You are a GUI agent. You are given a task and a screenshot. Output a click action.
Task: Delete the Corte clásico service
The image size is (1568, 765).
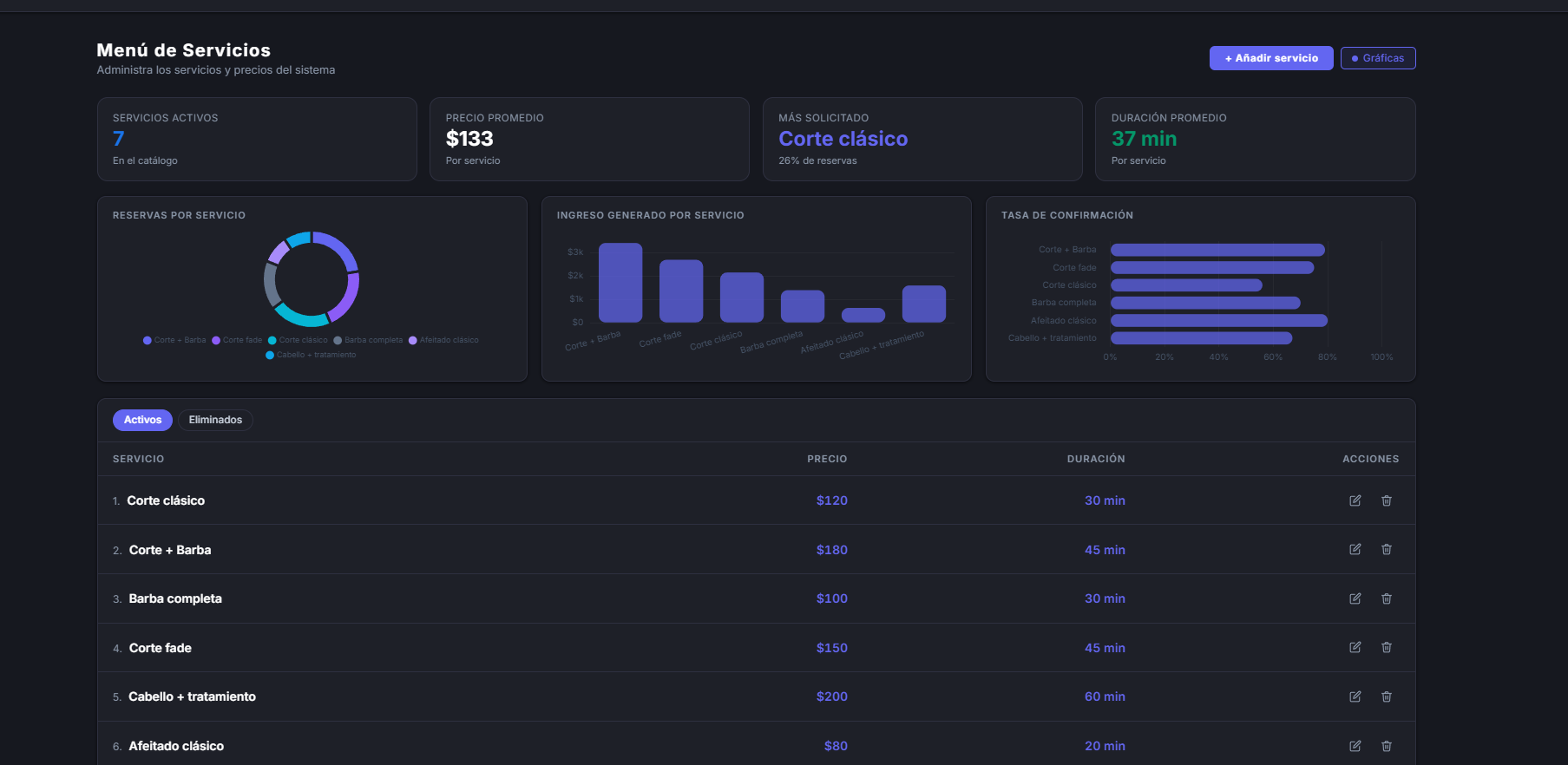pos(1387,500)
